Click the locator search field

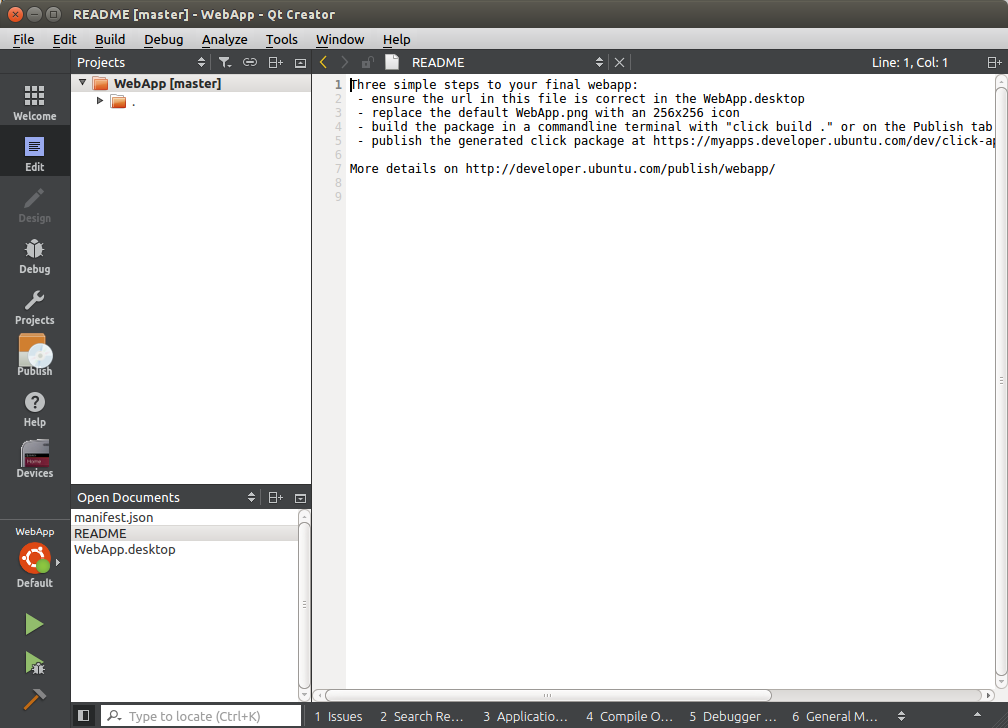click(201, 716)
